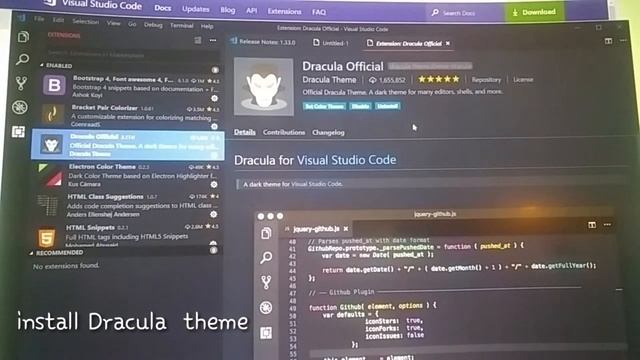Click the split editor icon
The width and height of the screenshot is (640, 360).
point(608,41)
